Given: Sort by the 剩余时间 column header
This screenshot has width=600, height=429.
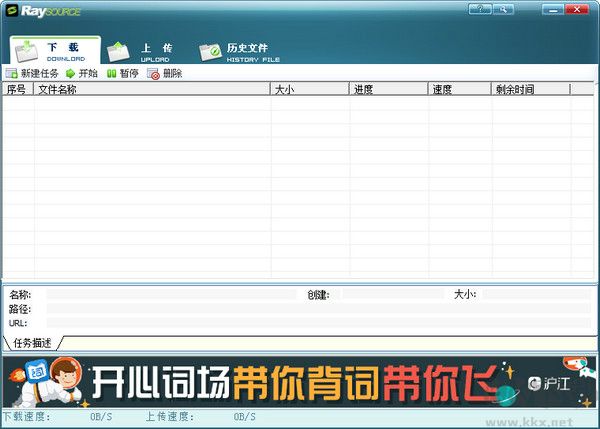Looking at the screenshot, I should [531, 89].
